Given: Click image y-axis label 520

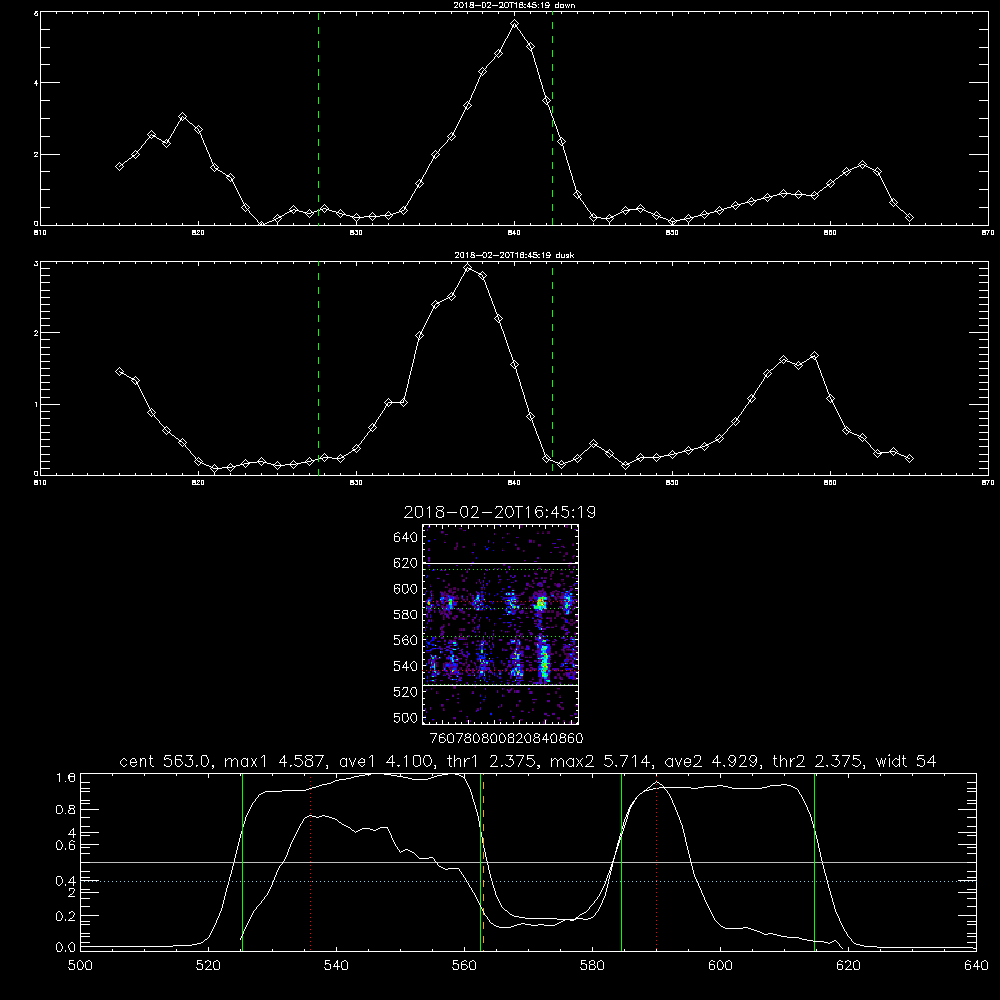Looking at the screenshot, I should pos(405,692).
